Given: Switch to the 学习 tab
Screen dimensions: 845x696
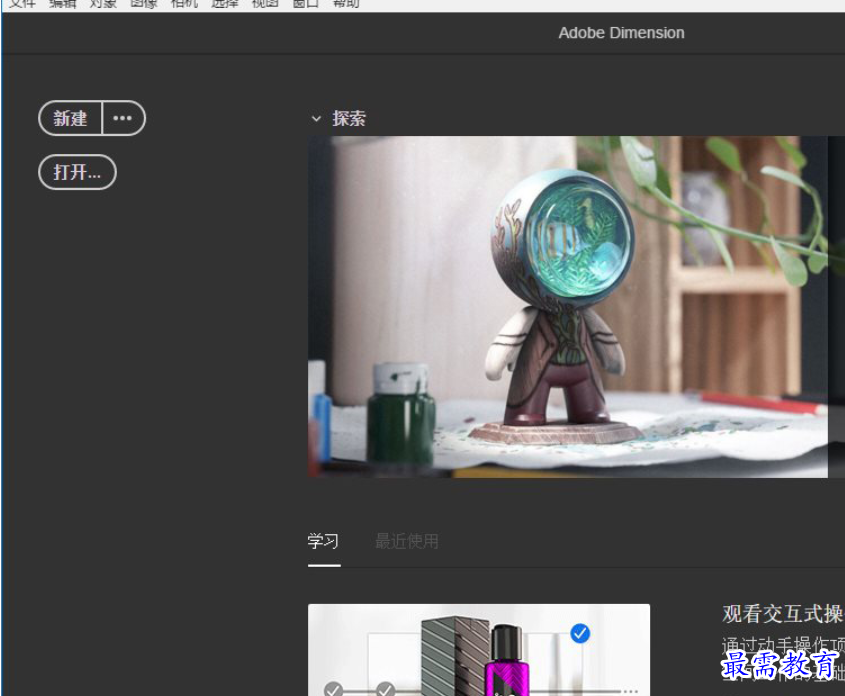Looking at the screenshot, I should (323, 541).
